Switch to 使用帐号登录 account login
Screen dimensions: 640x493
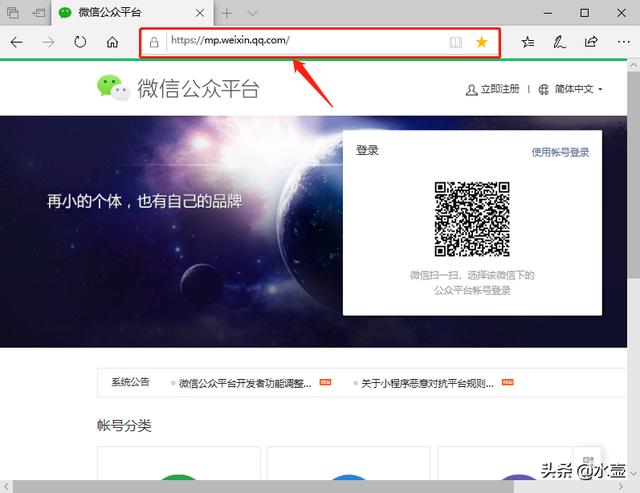pyautogui.click(x=560, y=152)
